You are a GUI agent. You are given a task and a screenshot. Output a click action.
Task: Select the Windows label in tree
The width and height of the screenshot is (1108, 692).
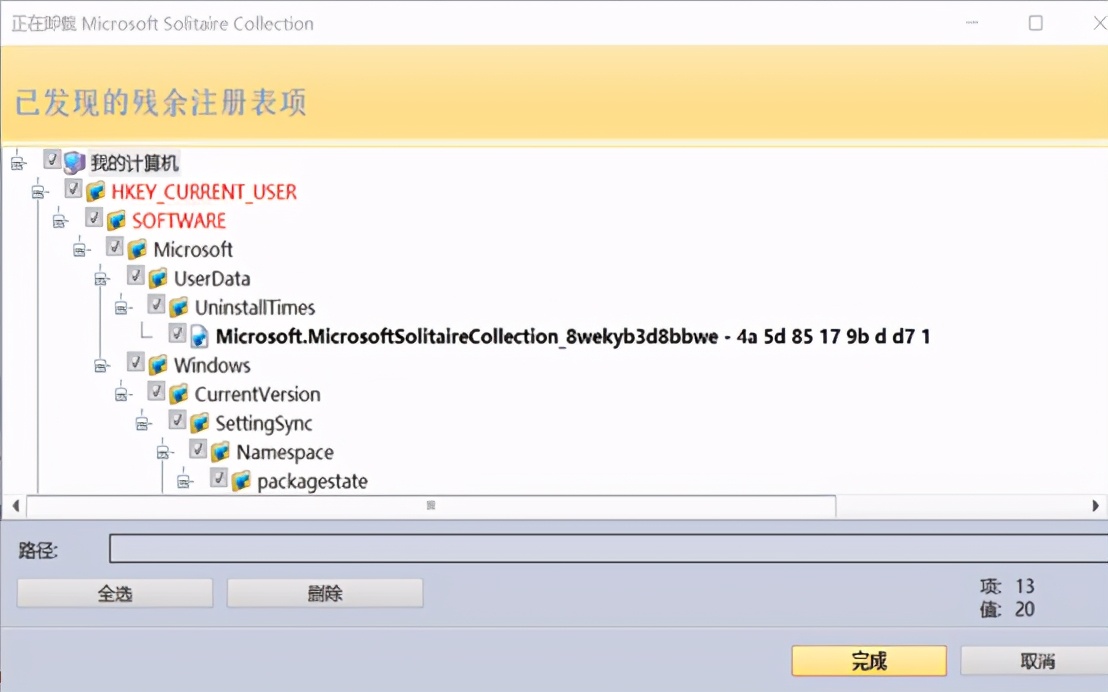pyautogui.click(x=212, y=366)
